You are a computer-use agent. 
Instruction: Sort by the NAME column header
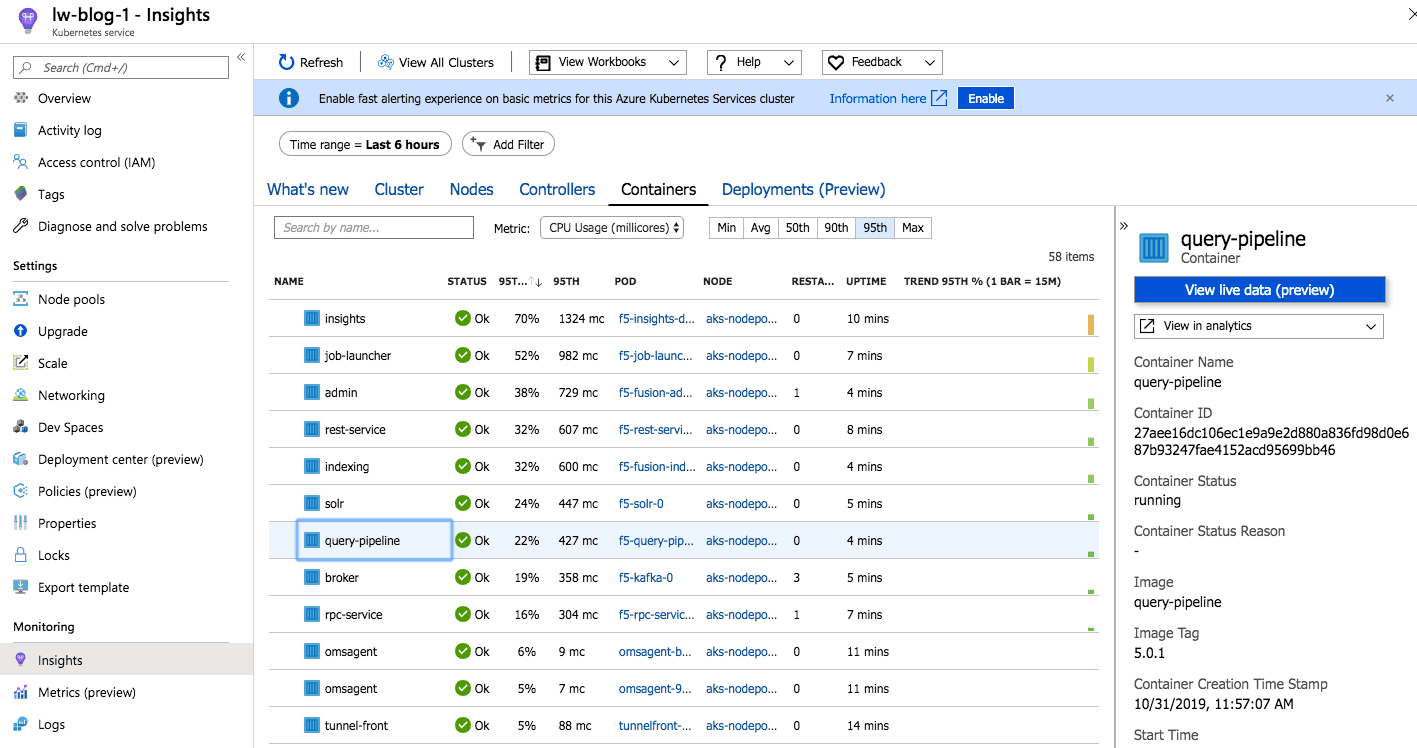(289, 282)
